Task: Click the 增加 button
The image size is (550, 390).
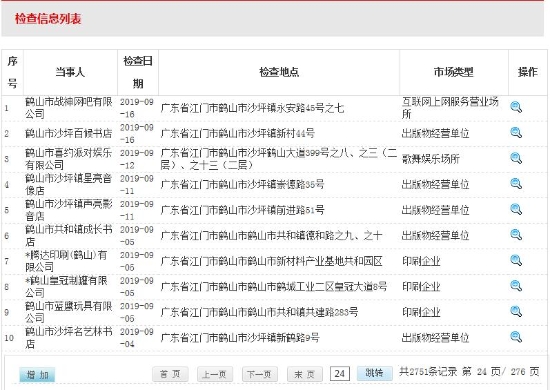Action: 37,375
